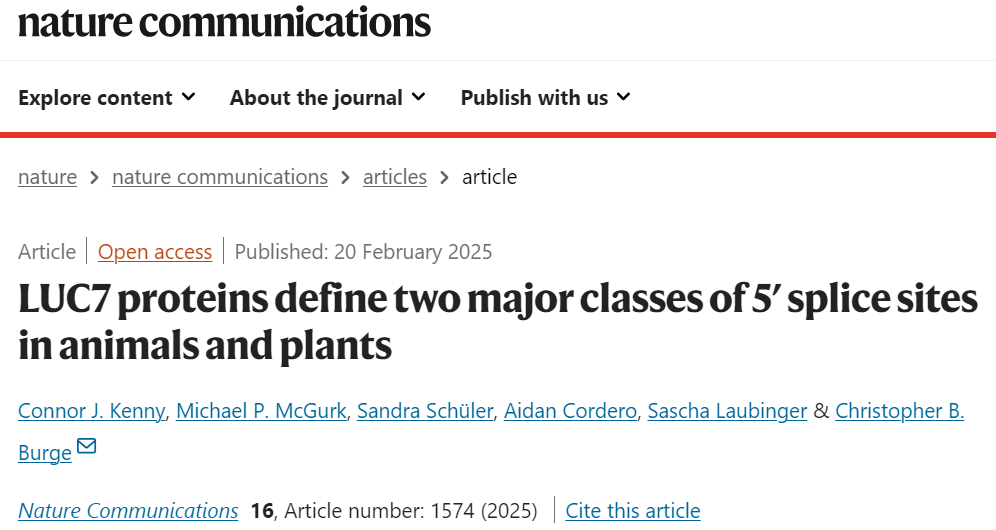Screen dimensions: 996x530
Task: Open the Publish with us menu
Action: 546,97
